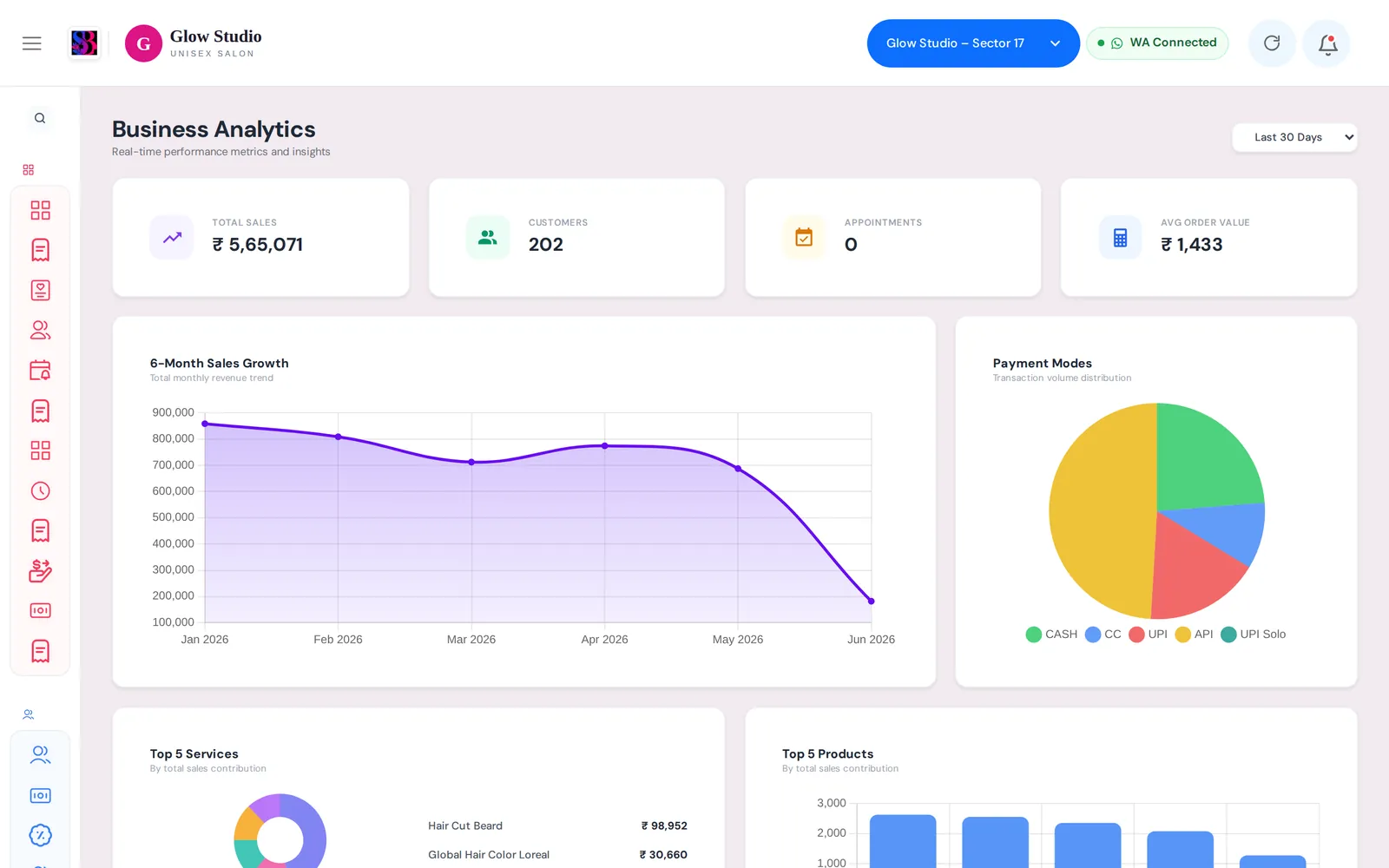
Task: Toggle the CASH legend item
Action: [x=1051, y=635]
